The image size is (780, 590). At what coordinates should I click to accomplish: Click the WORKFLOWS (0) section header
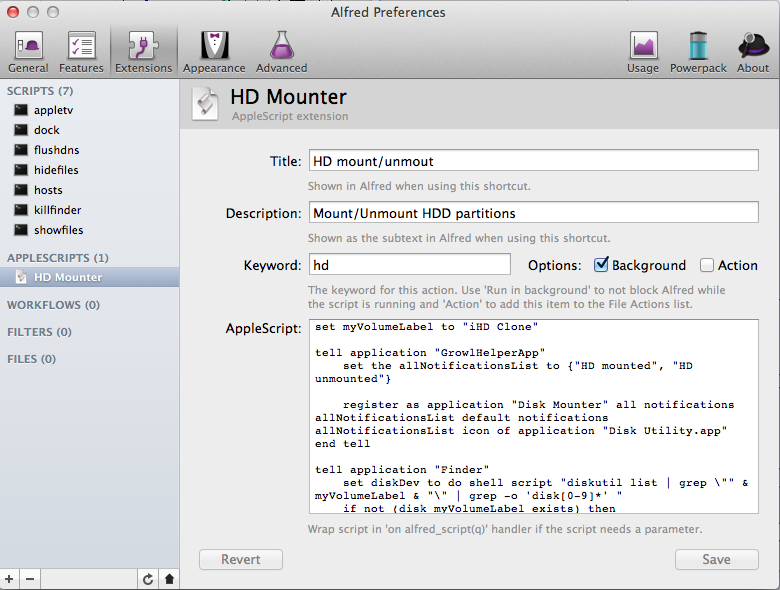[53, 305]
